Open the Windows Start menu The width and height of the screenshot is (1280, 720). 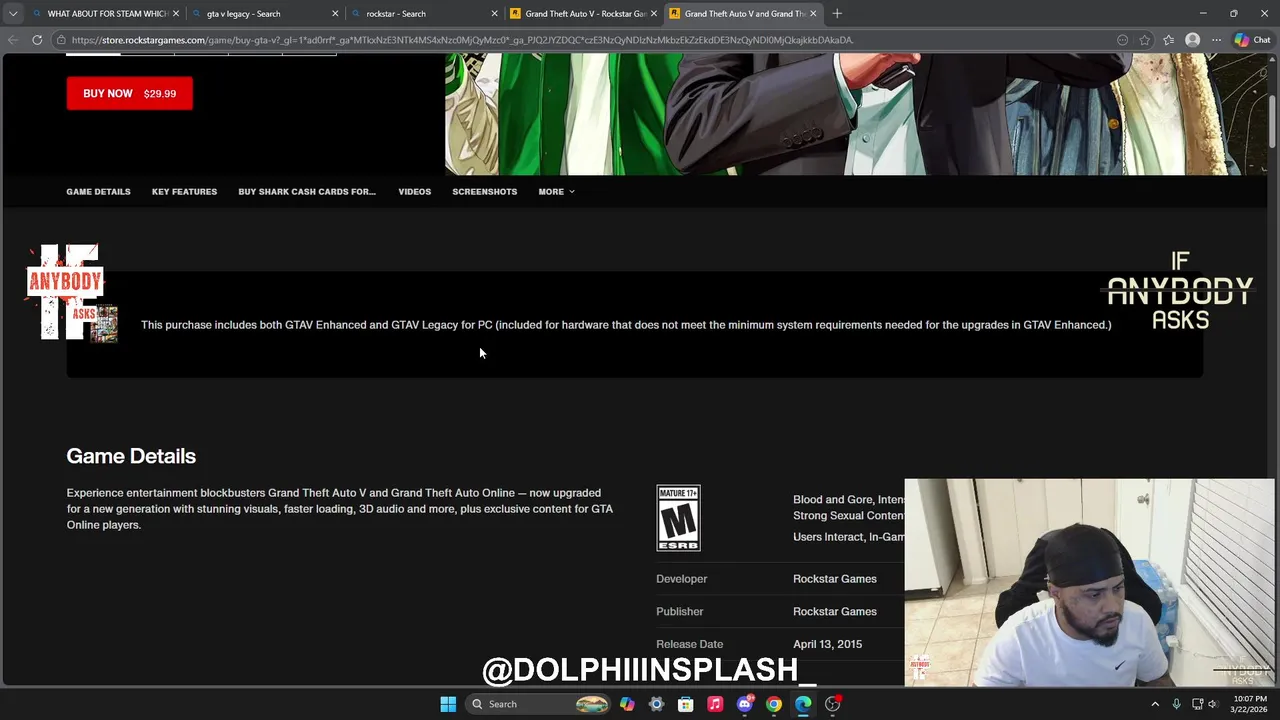point(448,704)
